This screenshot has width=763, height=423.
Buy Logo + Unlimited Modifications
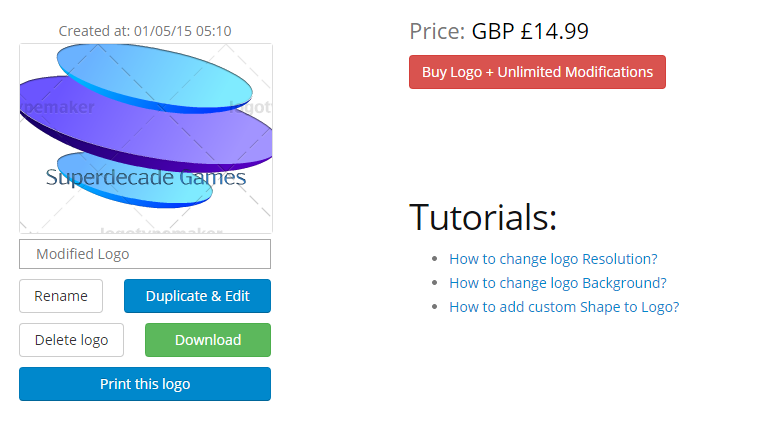click(x=537, y=72)
